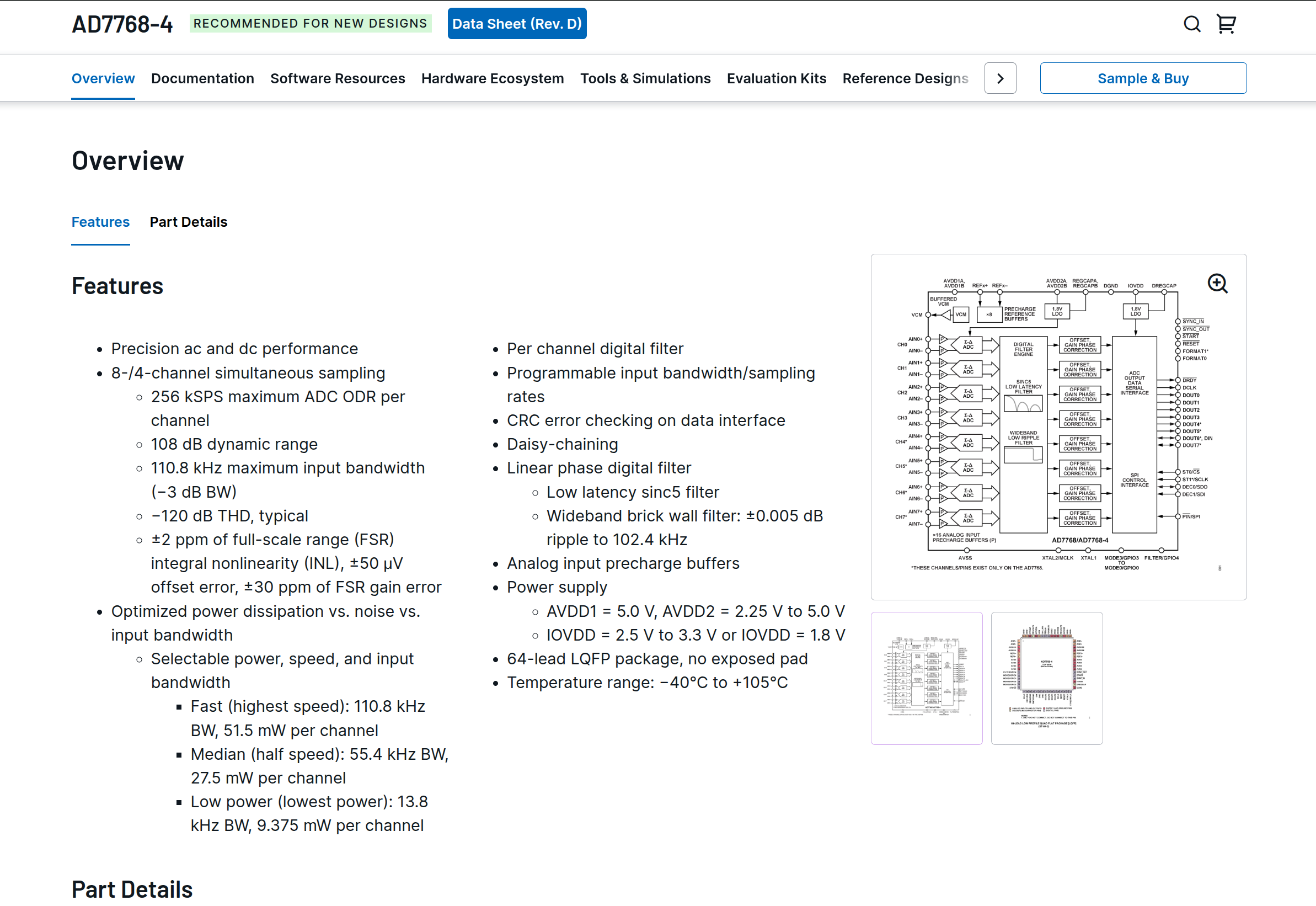Viewport: 1316px width, 906px height.
Task: Switch to the Part Details sub-tab
Action: [x=189, y=222]
